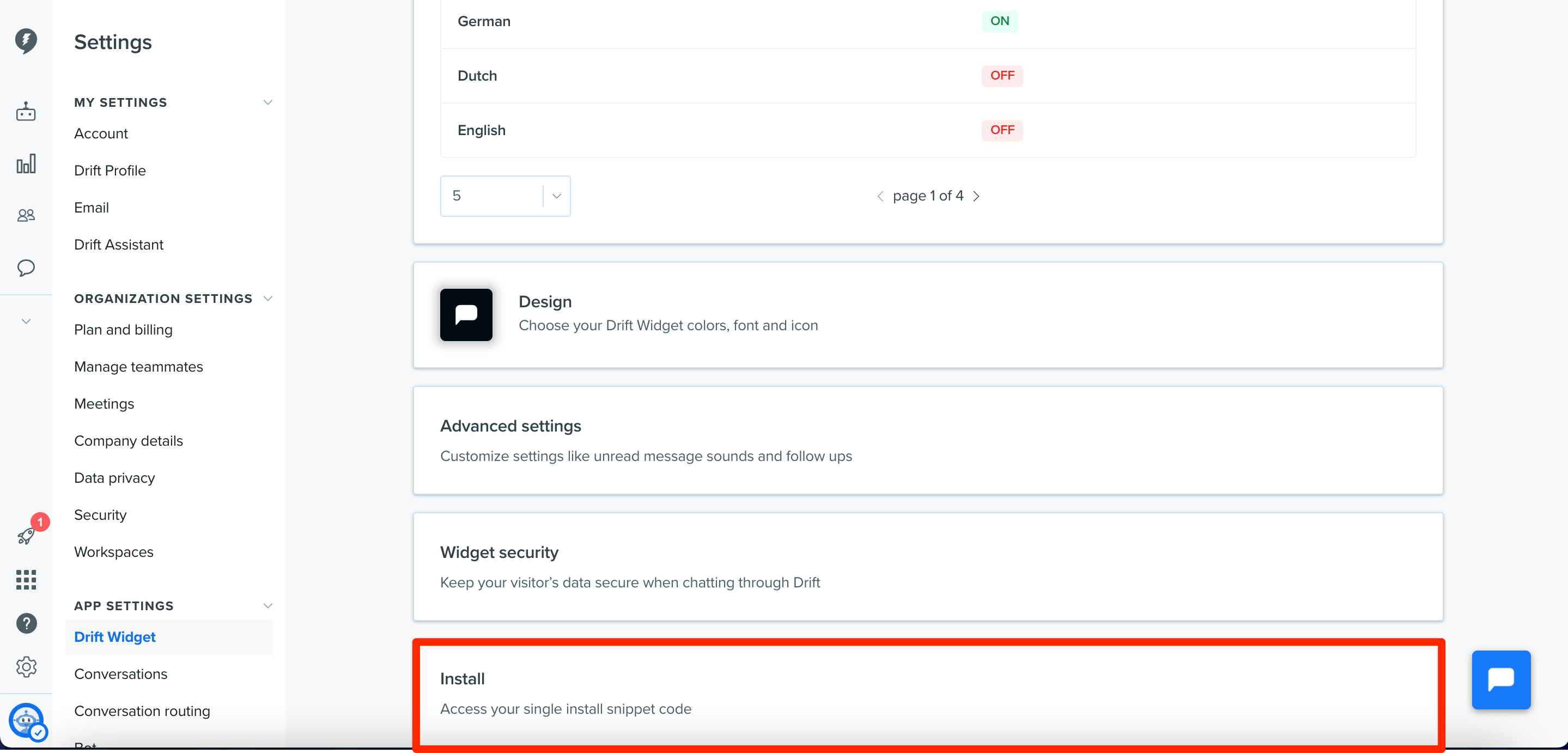1568x753 pixels.
Task: Open Help via the question mark icon
Action: (26, 623)
